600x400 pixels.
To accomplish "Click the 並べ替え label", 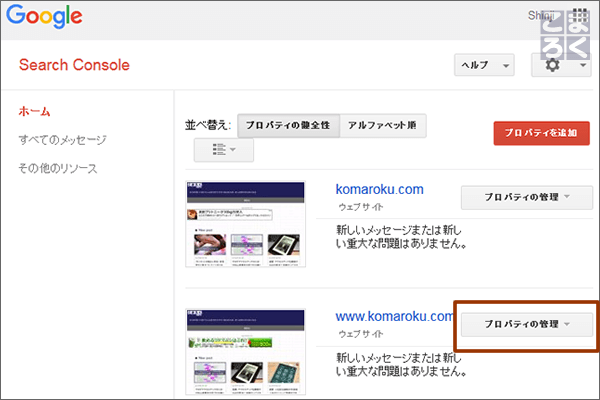I will click(x=208, y=125).
